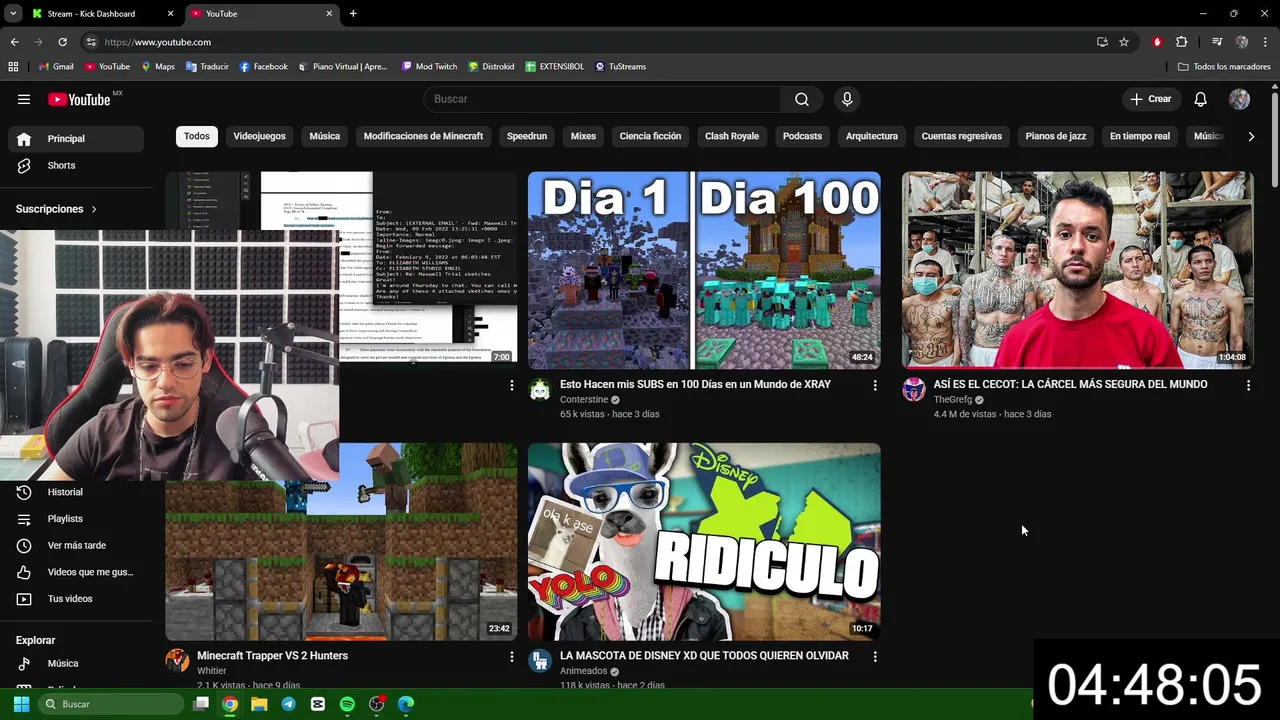Open a new Chrome tab
The image size is (1280, 720).
[353, 14]
